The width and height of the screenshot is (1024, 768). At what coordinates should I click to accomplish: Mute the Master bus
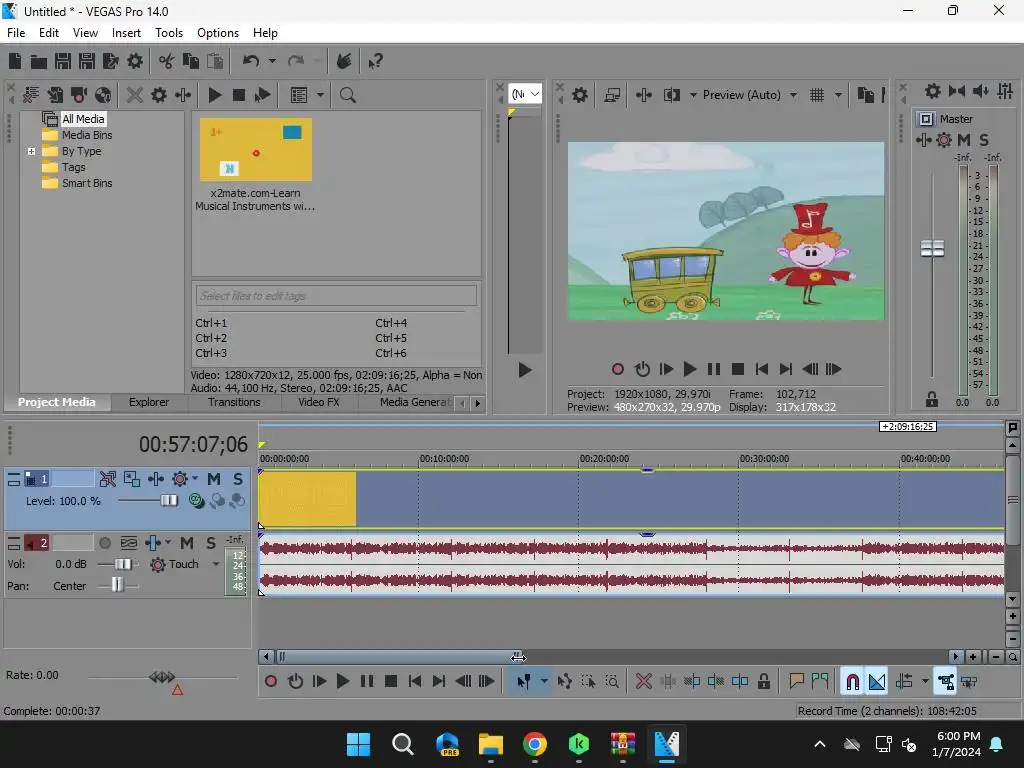[963, 140]
